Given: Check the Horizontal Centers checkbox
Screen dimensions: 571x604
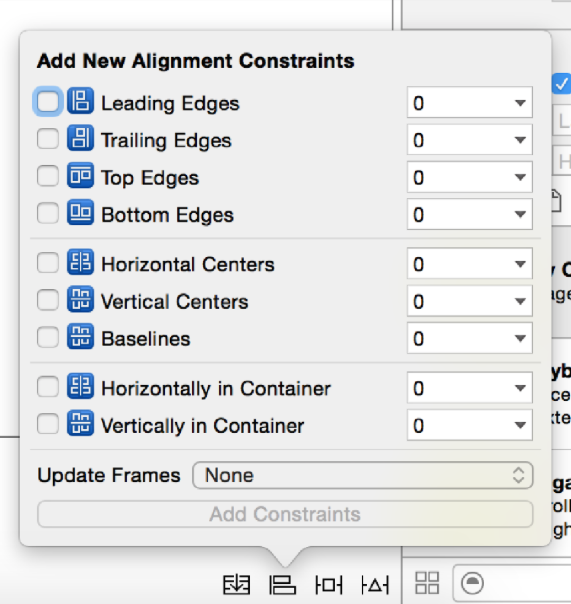Looking at the screenshot, I should click(48, 263).
